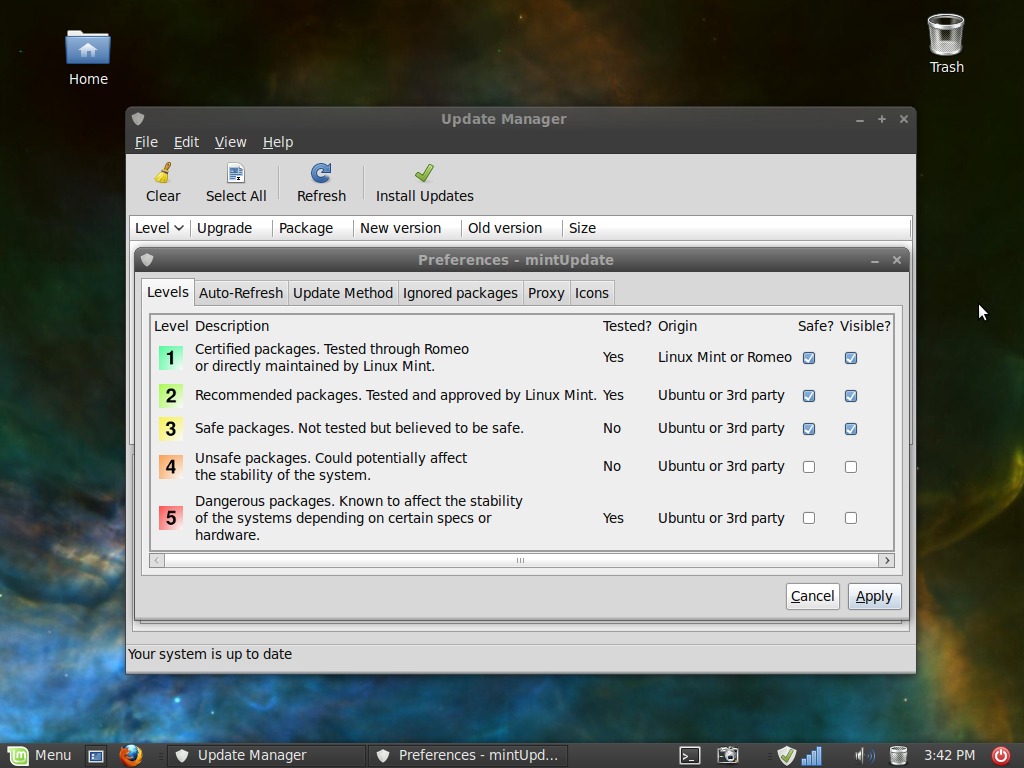The height and width of the screenshot is (768, 1024).
Task: Enable Visible for level 4 Unsafe packages
Action: (x=850, y=466)
